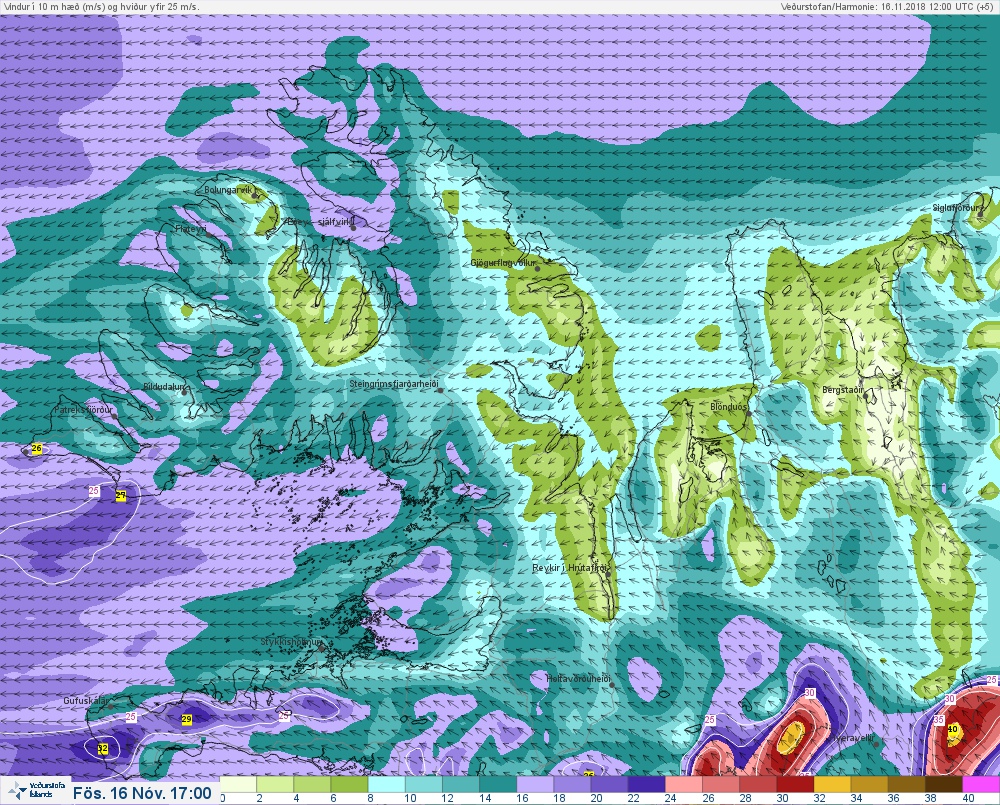The image size is (1000, 805).
Task: Click the legend scale value 20
Action: click(x=596, y=798)
